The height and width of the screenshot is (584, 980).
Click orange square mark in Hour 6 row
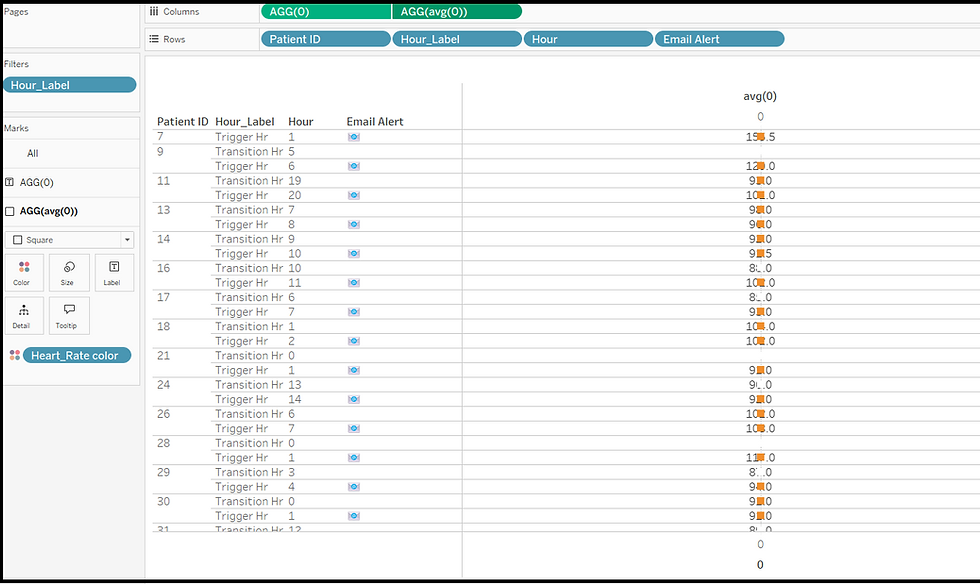(761, 166)
